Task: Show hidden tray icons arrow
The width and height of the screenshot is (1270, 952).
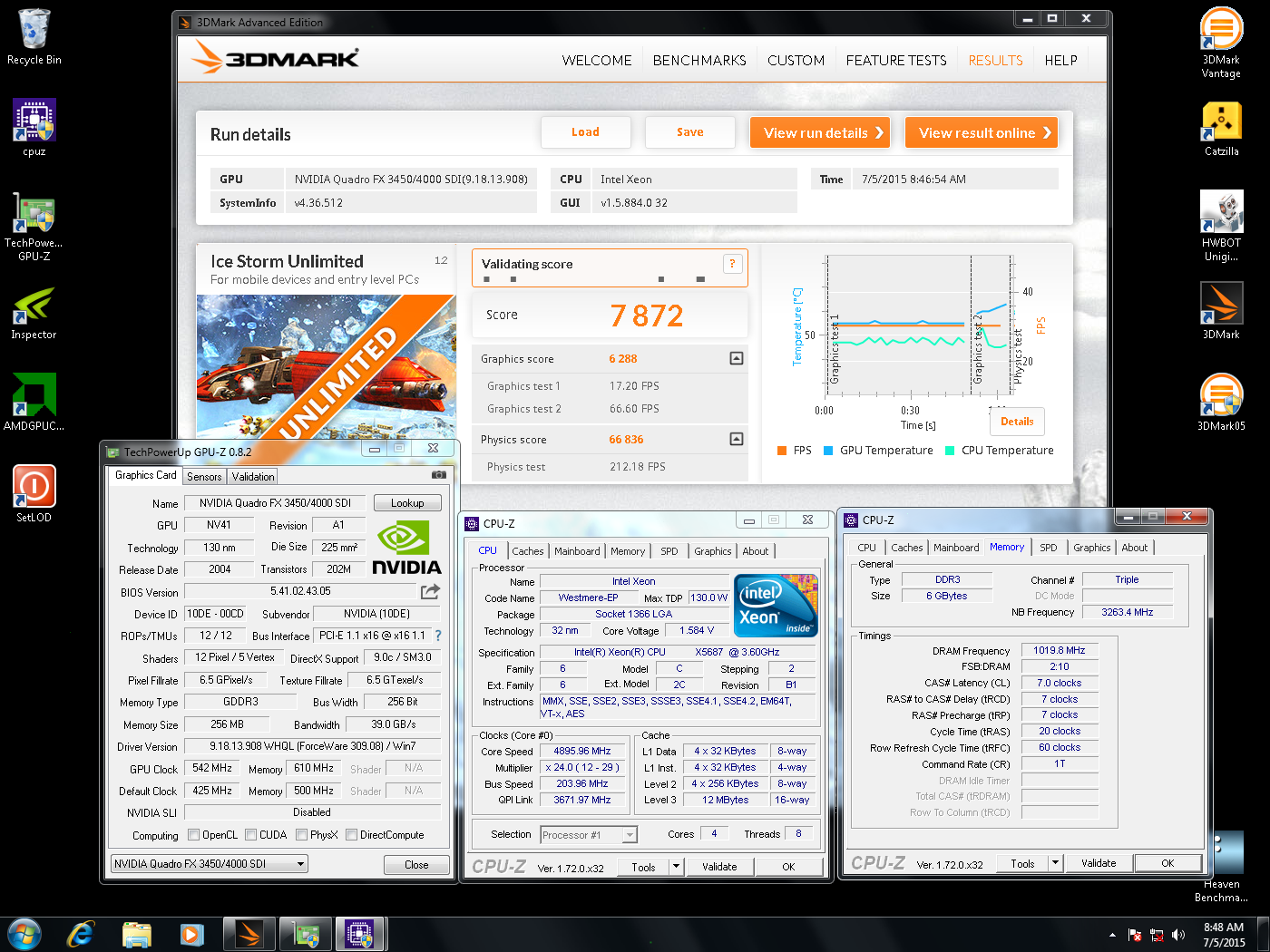Action: coord(1112,935)
